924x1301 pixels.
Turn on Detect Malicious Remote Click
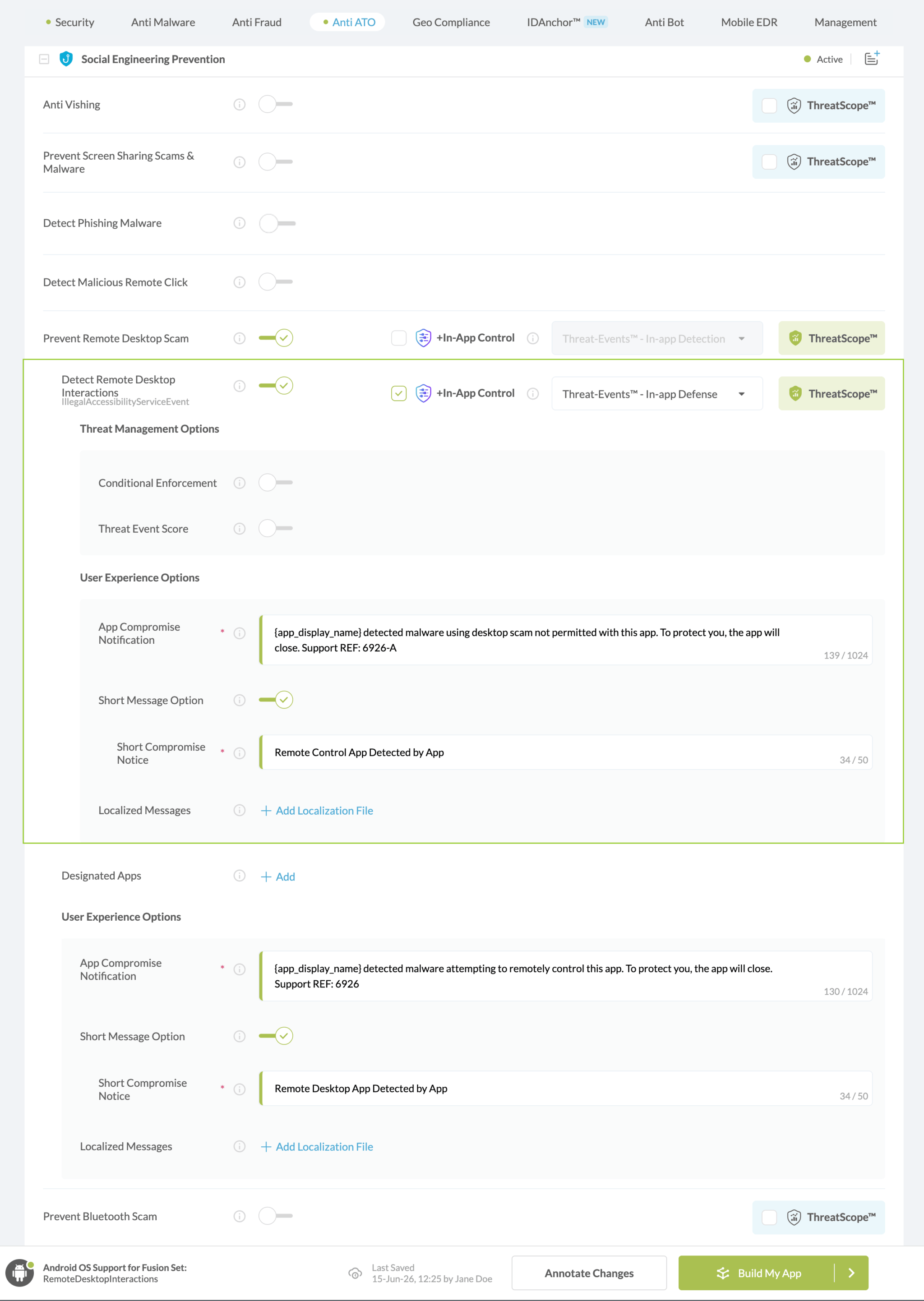pos(275,281)
